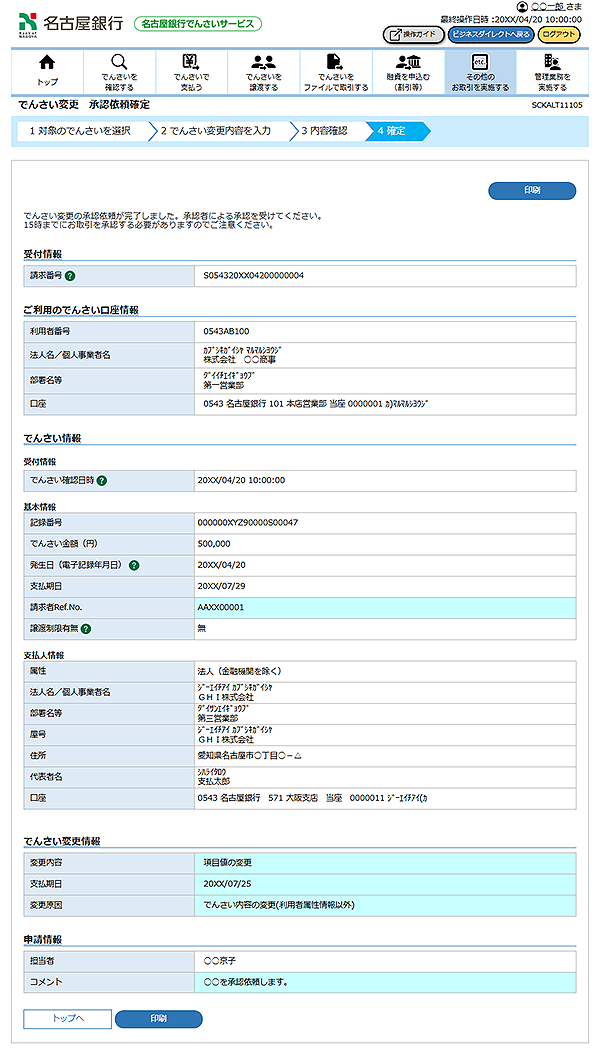Image resolution: width=600 pixels, height=1049 pixels.
Task: Click help icon next to 請求番号
Action: (71, 275)
